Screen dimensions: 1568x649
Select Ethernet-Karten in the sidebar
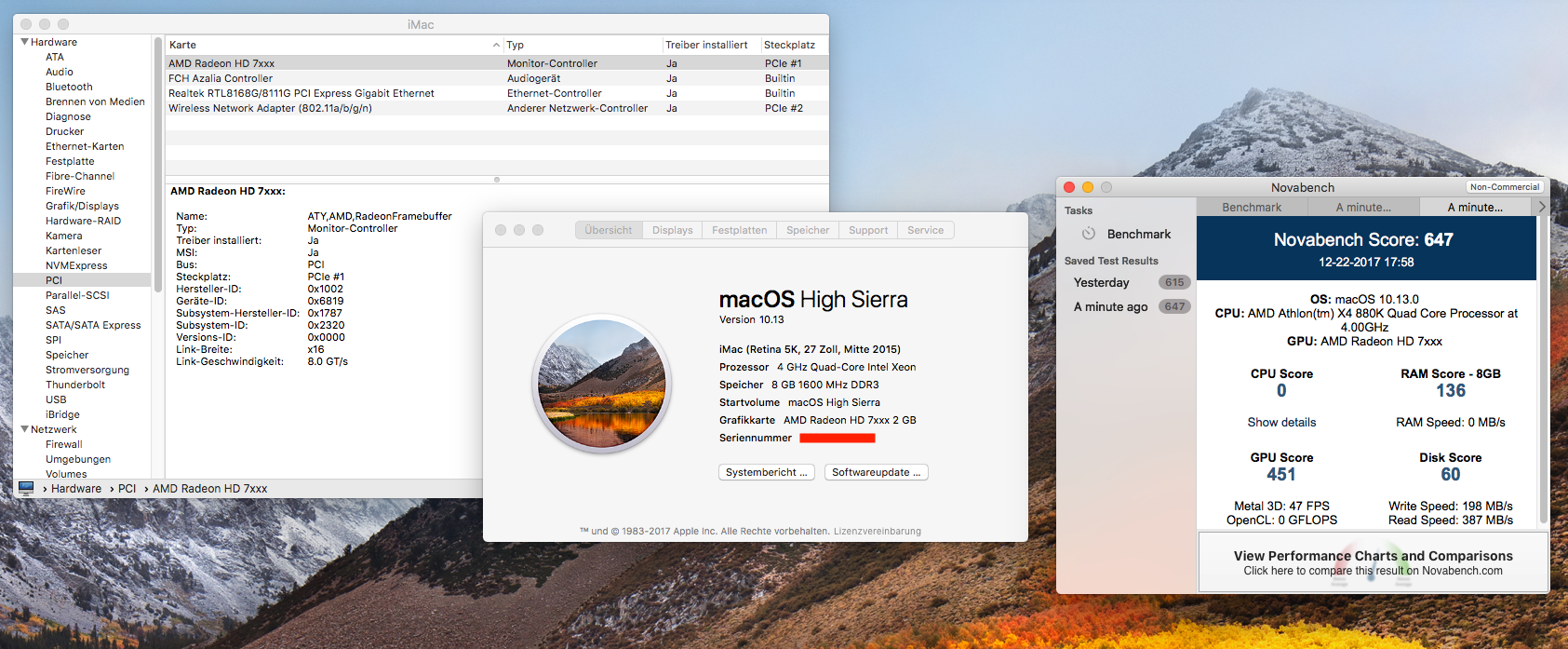coord(85,146)
